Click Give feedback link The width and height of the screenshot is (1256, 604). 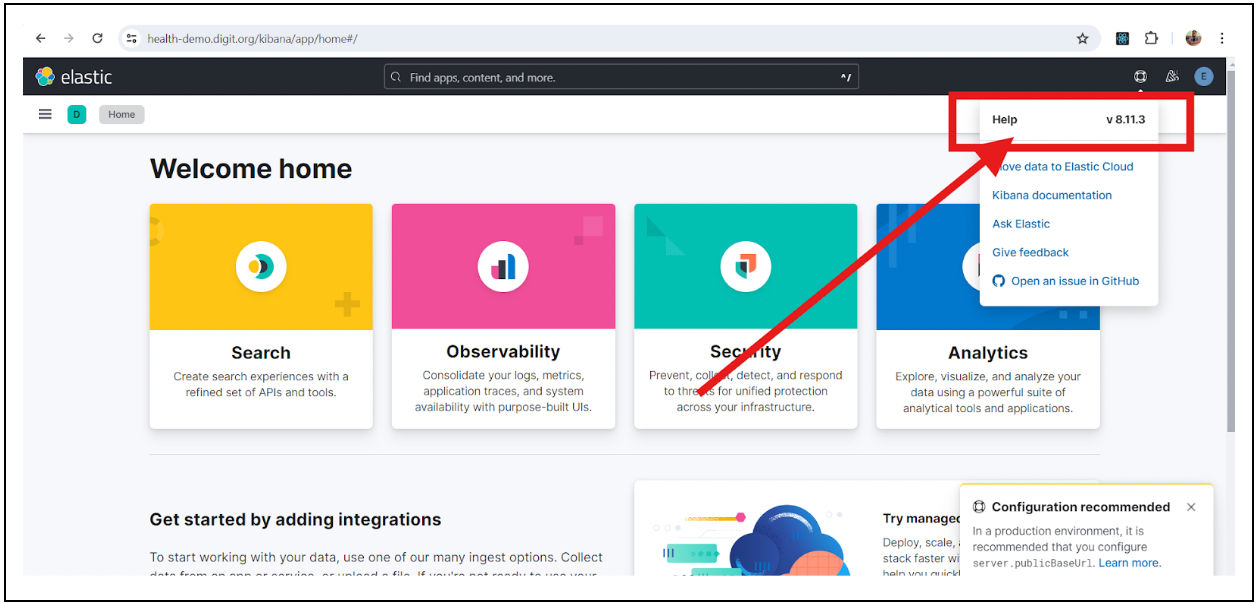[x=1030, y=252]
